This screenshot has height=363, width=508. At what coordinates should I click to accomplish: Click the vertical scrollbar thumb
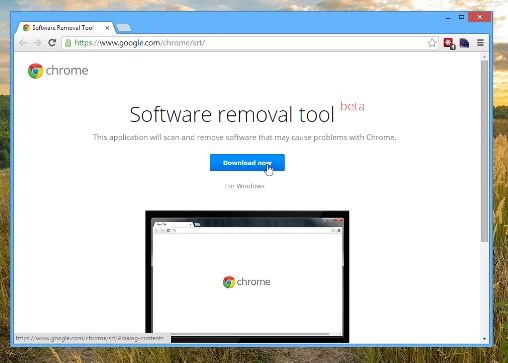(x=484, y=151)
